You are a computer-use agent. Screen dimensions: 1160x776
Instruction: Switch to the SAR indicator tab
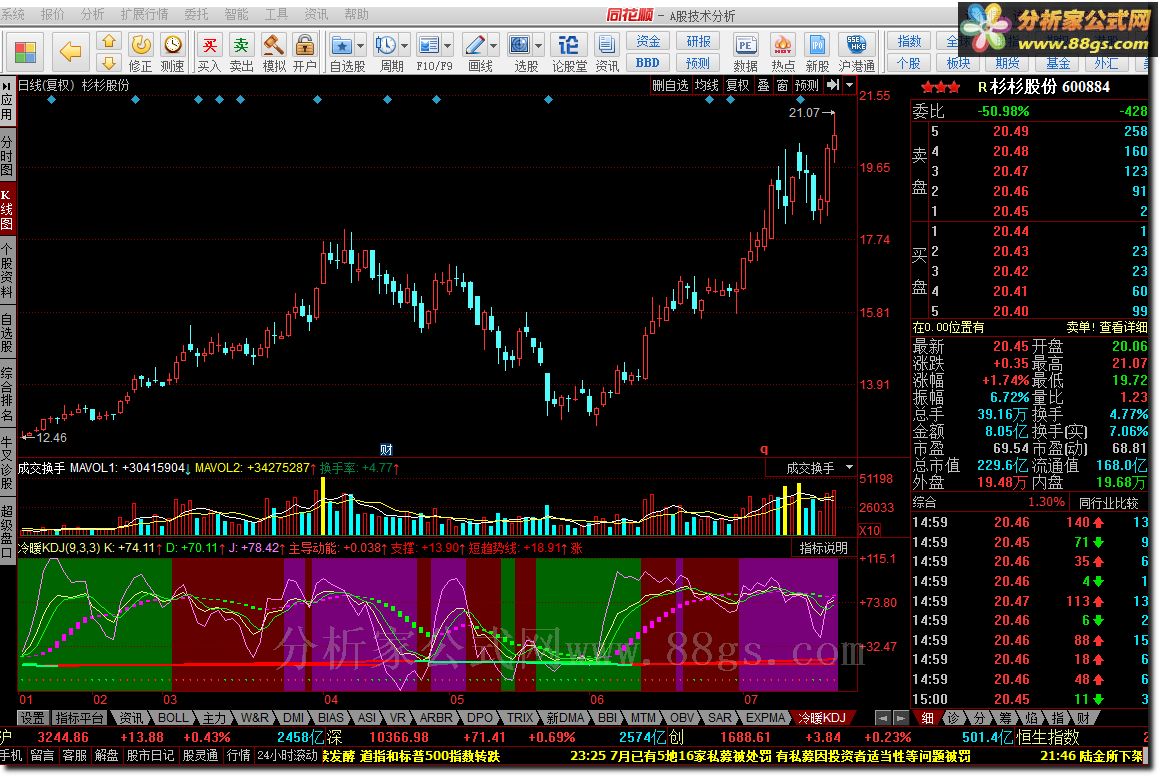pyautogui.click(x=719, y=718)
